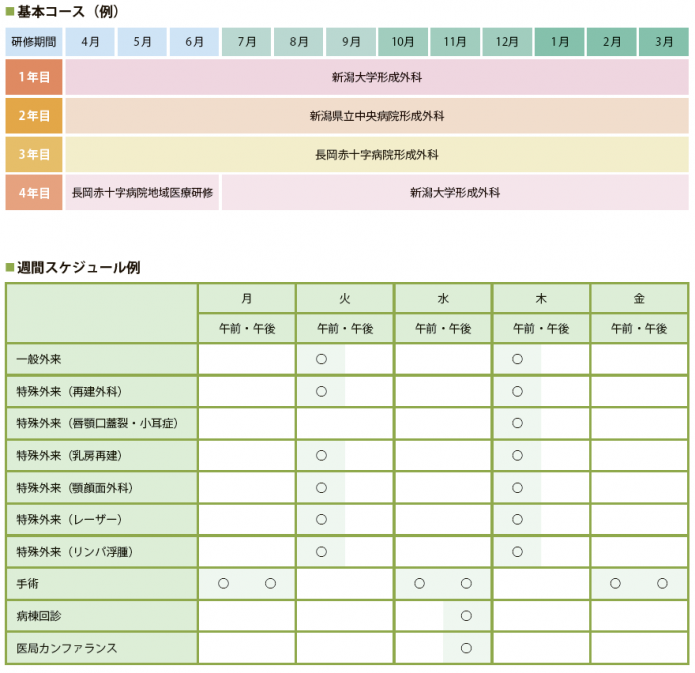The image size is (695, 673).
Task: Click the リンパ浮腫 circle on Tuesday
Action: (321, 552)
